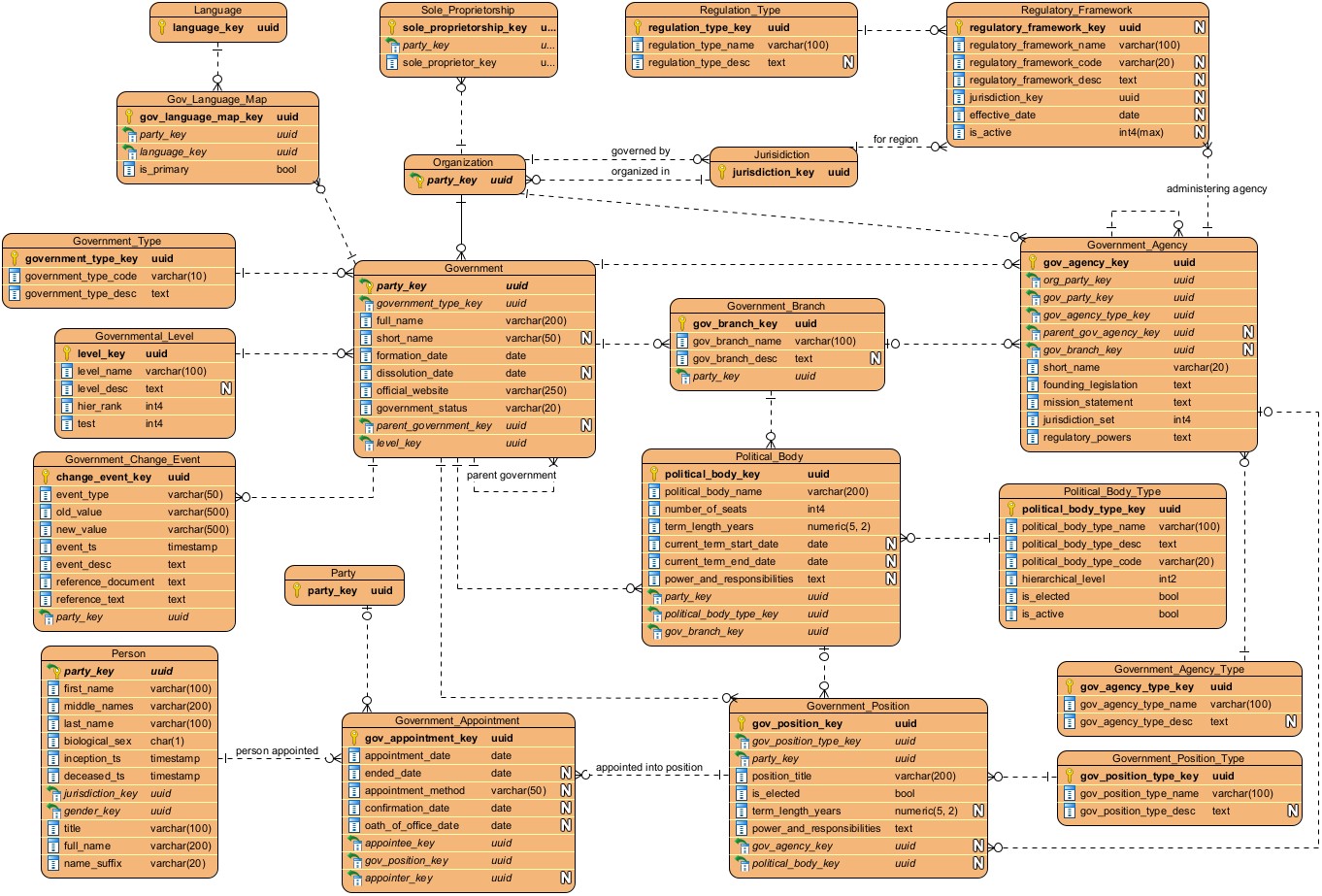This screenshot has height=896, width=1322.
Task: Click the foreign key icon beside appointer_key
Action: point(354,879)
